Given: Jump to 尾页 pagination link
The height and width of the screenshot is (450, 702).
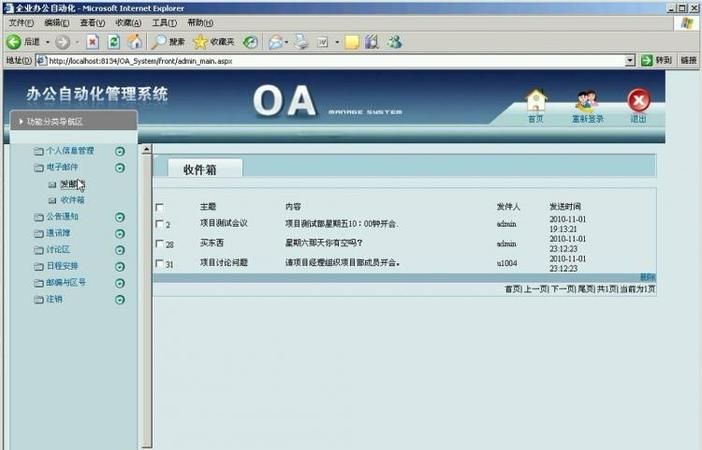Looking at the screenshot, I should (586, 289).
